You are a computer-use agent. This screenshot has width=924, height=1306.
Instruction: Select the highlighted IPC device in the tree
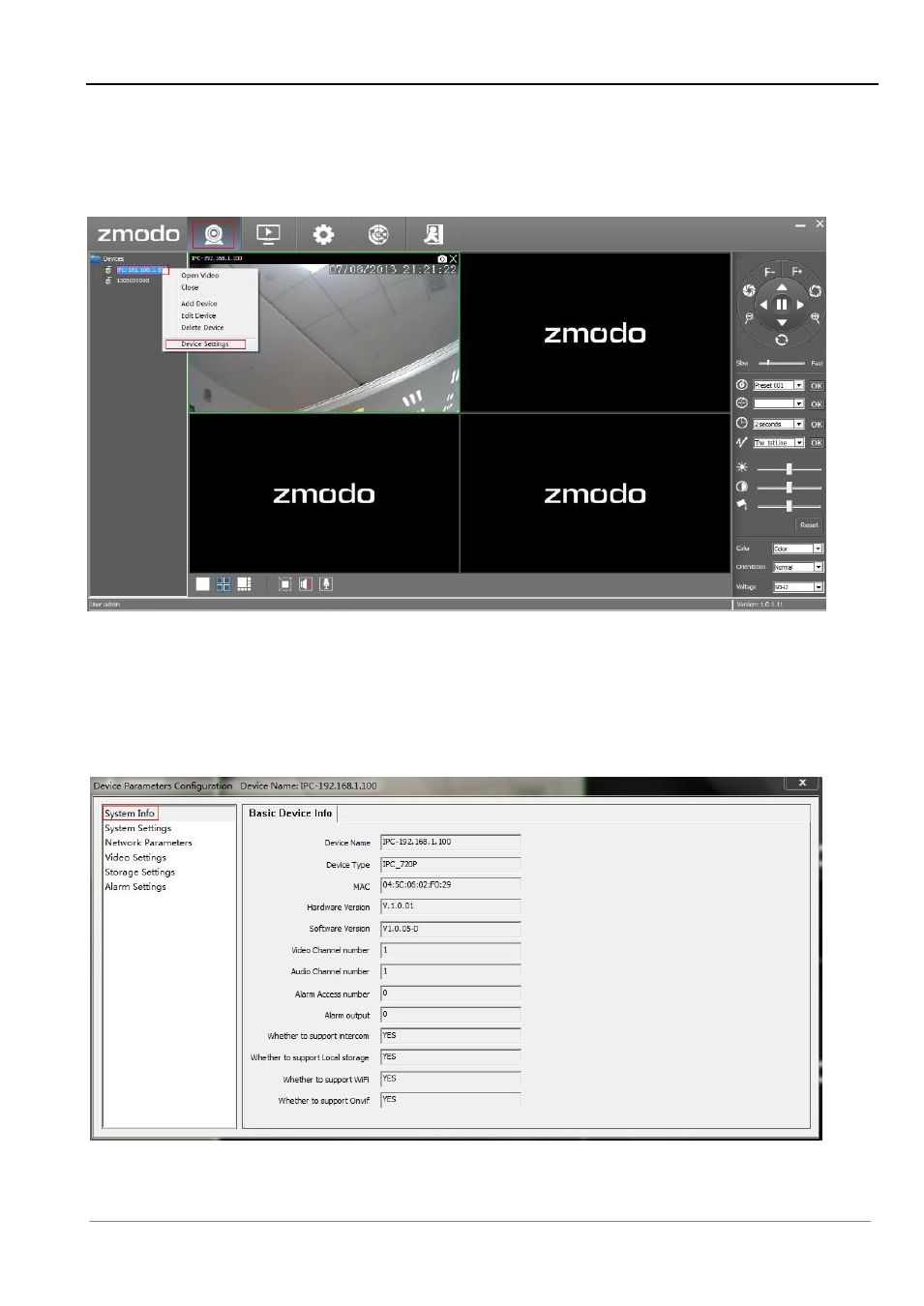(141, 270)
